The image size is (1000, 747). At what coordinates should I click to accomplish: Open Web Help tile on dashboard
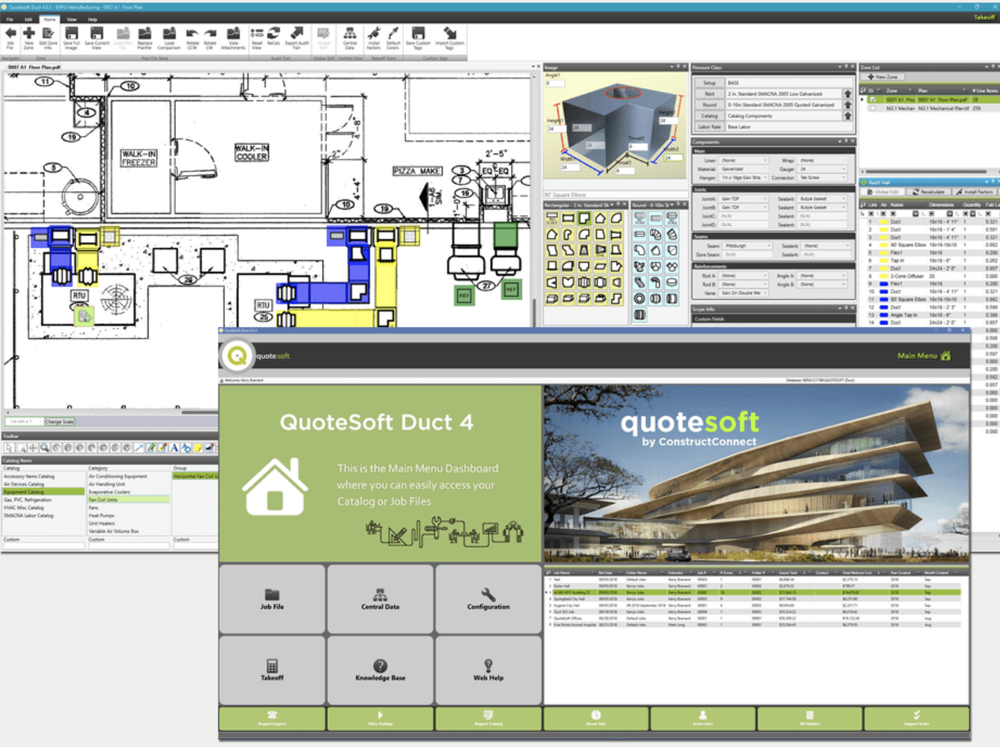(x=489, y=670)
